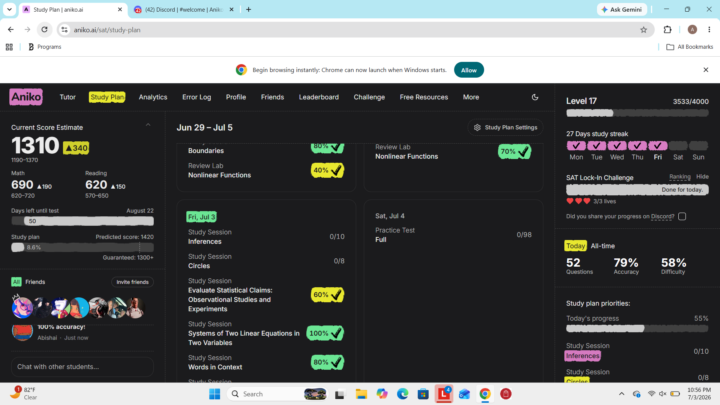Open the Profile page
Viewport: 720px width, 405px height.
(236, 97)
